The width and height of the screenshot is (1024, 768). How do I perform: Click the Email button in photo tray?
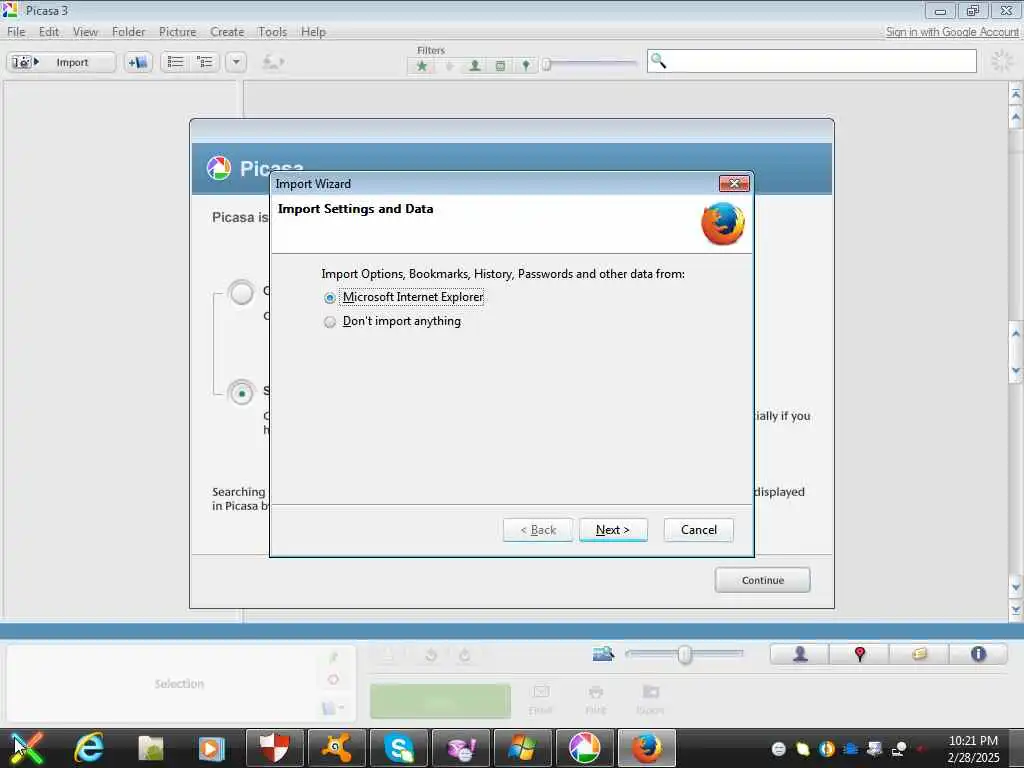click(x=541, y=699)
